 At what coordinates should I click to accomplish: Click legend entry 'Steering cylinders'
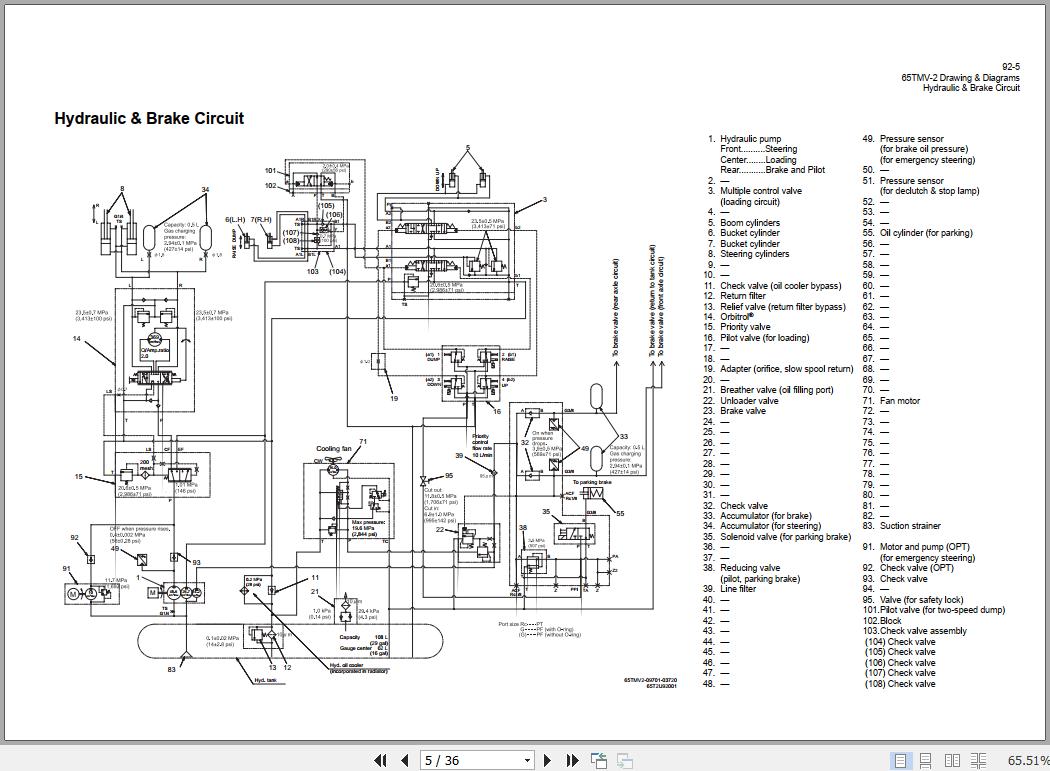755,253
